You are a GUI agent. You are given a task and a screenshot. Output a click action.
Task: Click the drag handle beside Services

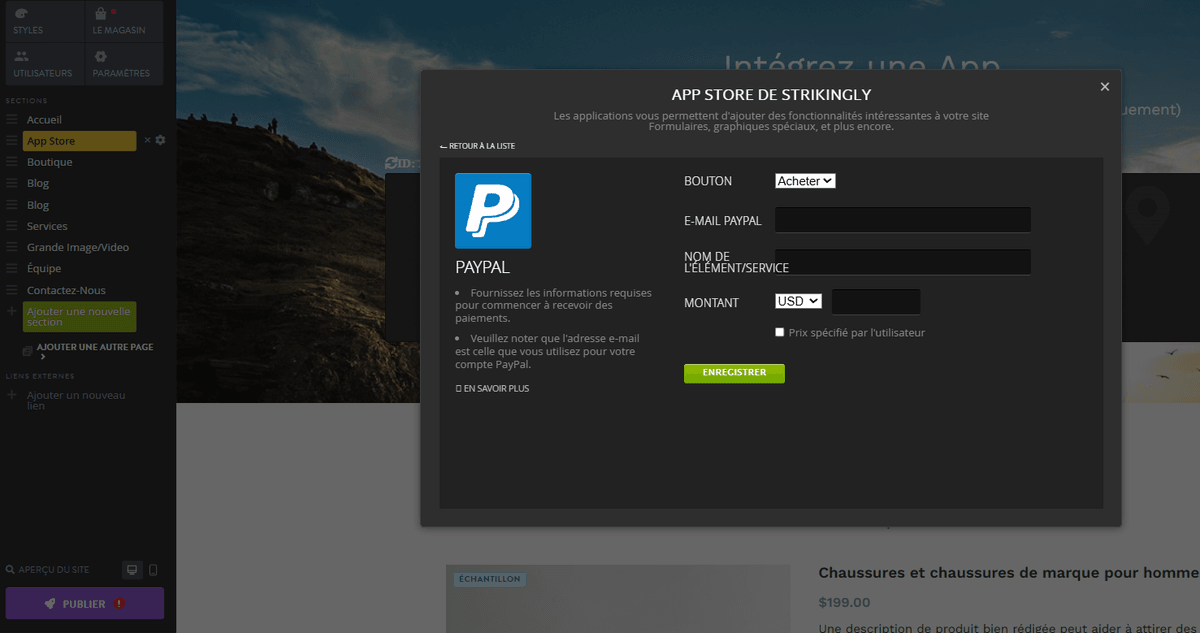click(12, 226)
